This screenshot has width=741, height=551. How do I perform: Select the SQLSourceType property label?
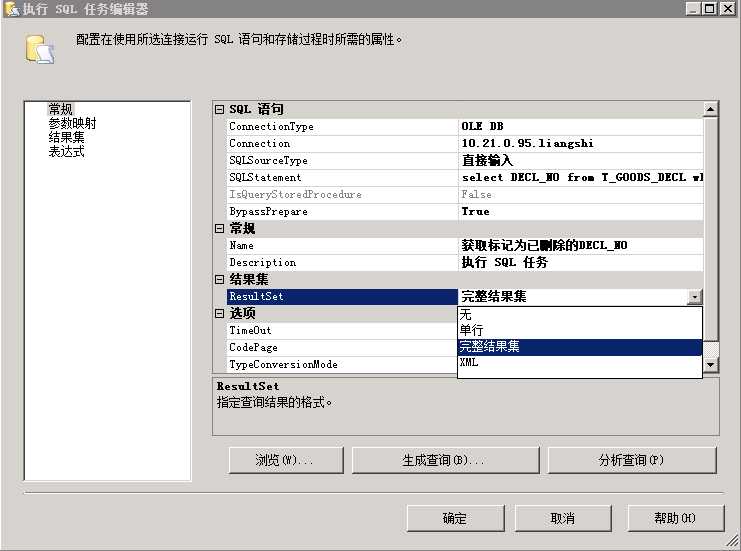(342, 161)
